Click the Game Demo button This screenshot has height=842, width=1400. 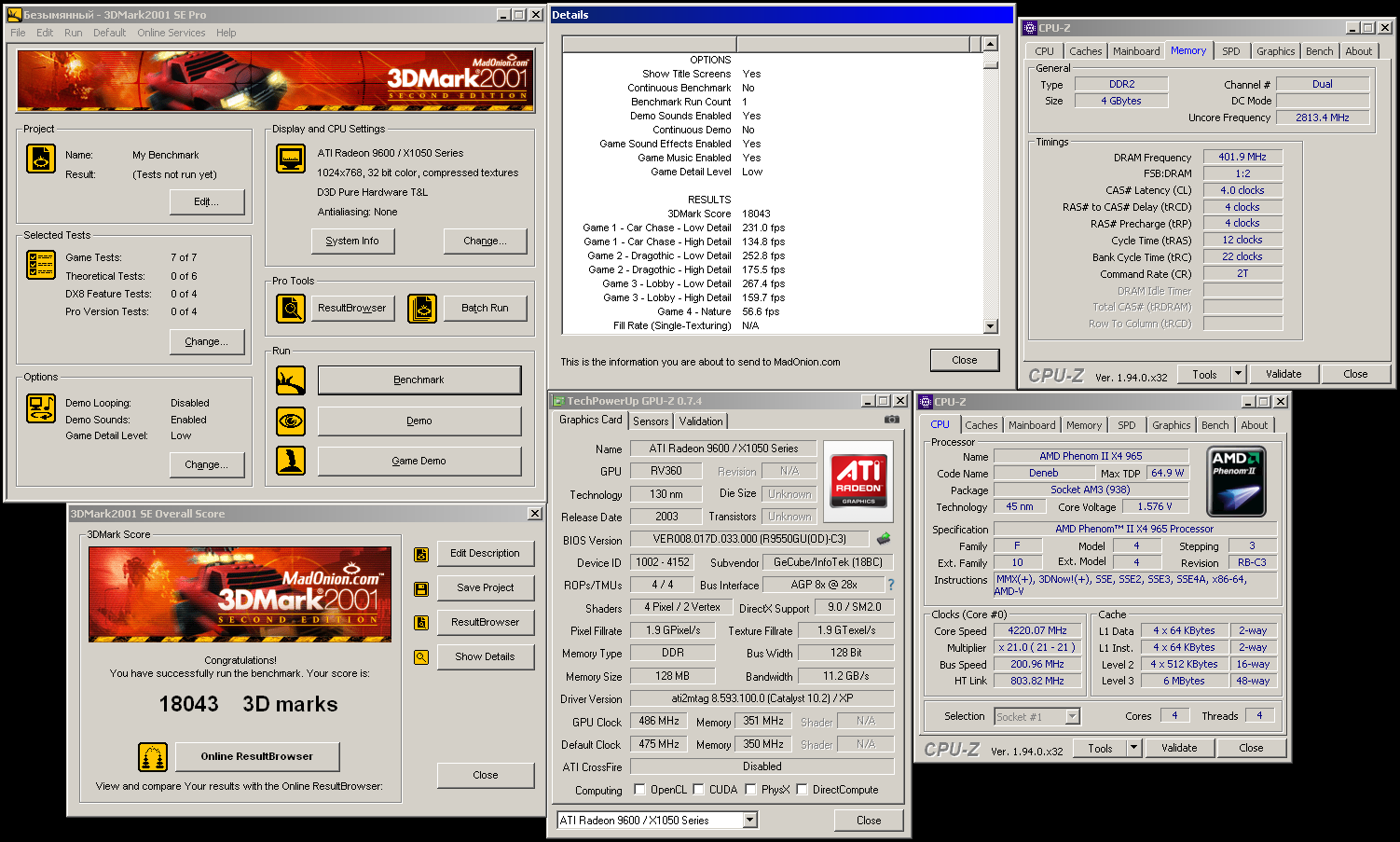(419, 461)
